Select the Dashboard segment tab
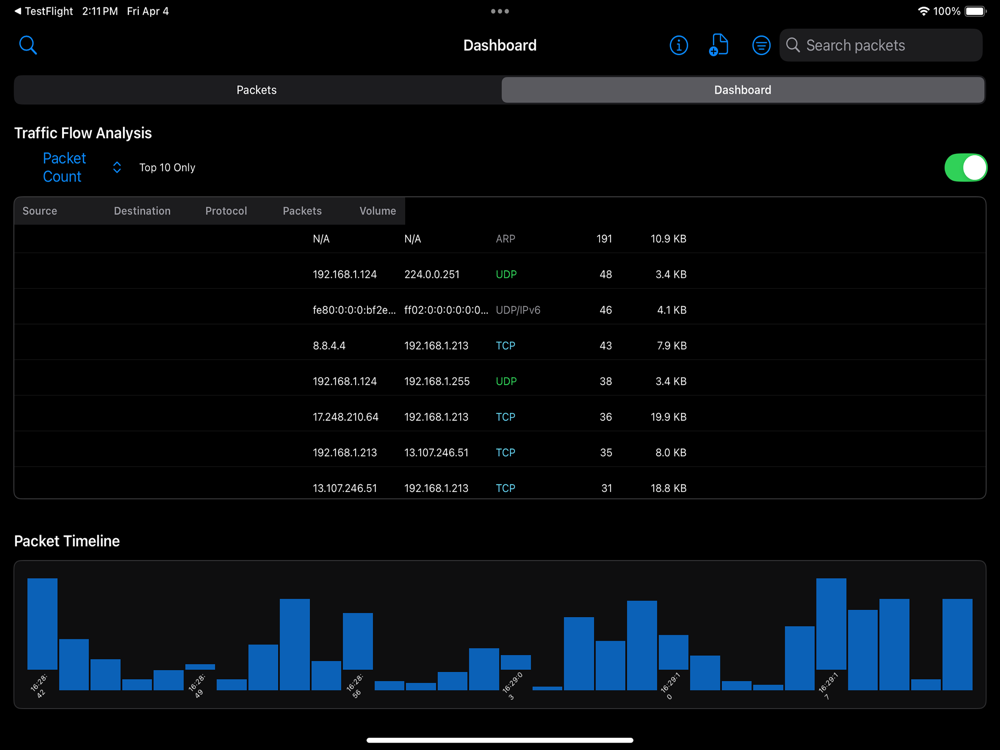The height and width of the screenshot is (750, 1000). click(742, 90)
